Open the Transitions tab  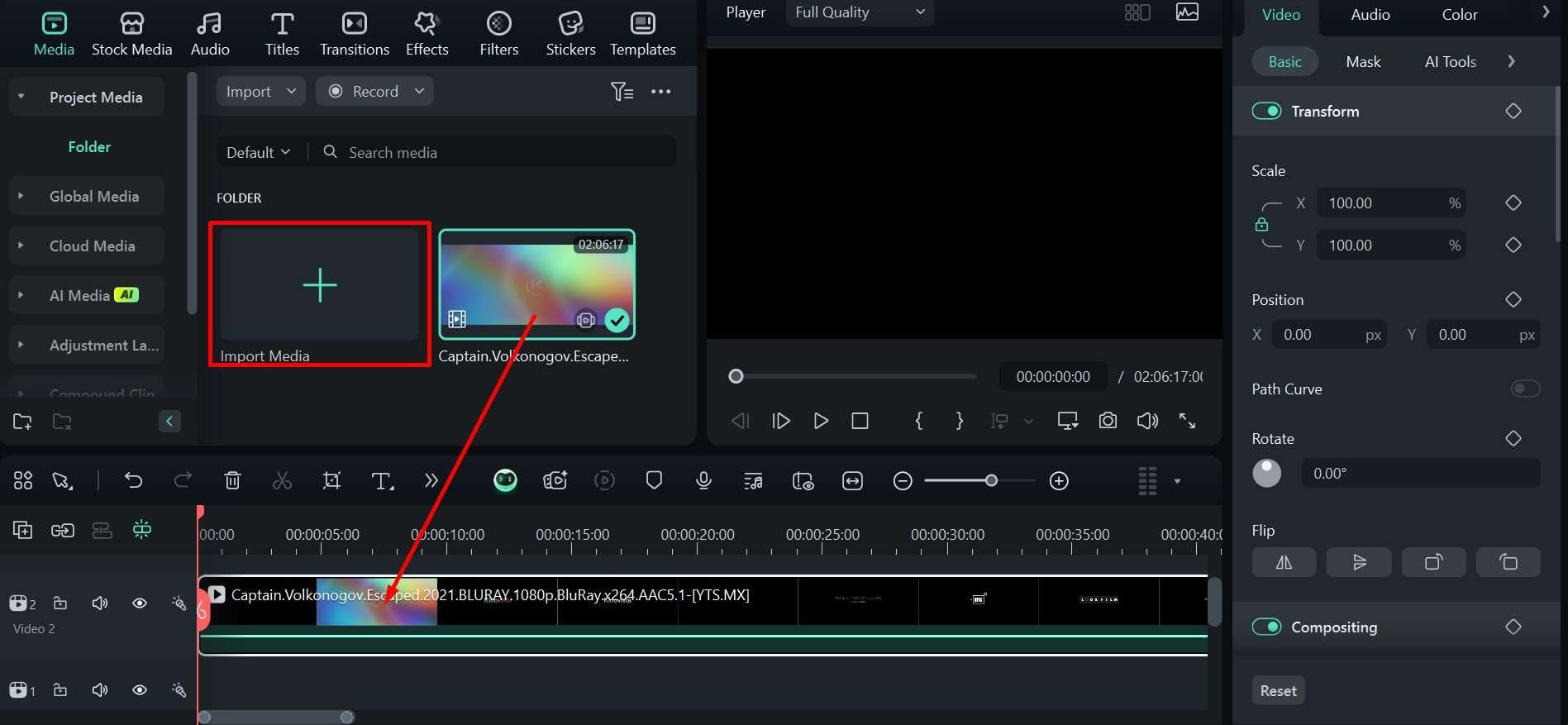tap(354, 34)
